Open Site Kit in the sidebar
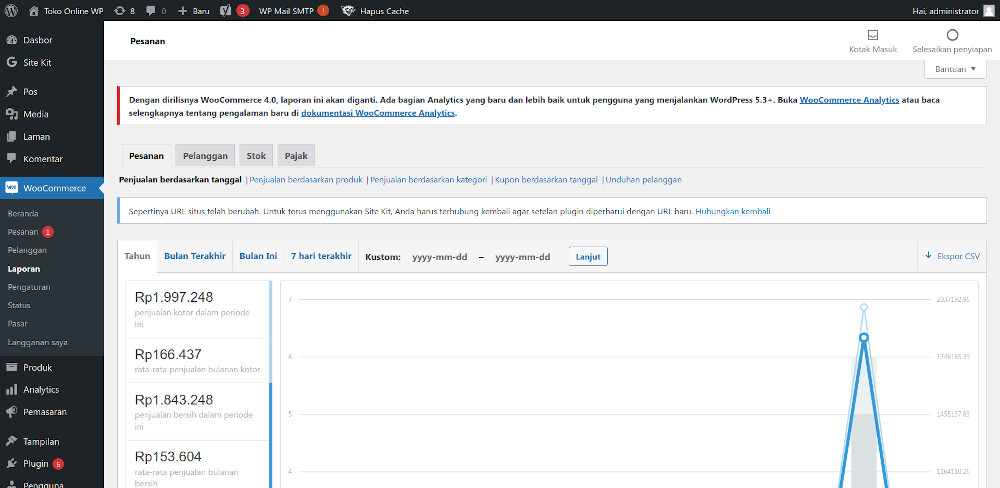The width and height of the screenshot is (1000, 488). pyautogui.click(x=37, y=62)
